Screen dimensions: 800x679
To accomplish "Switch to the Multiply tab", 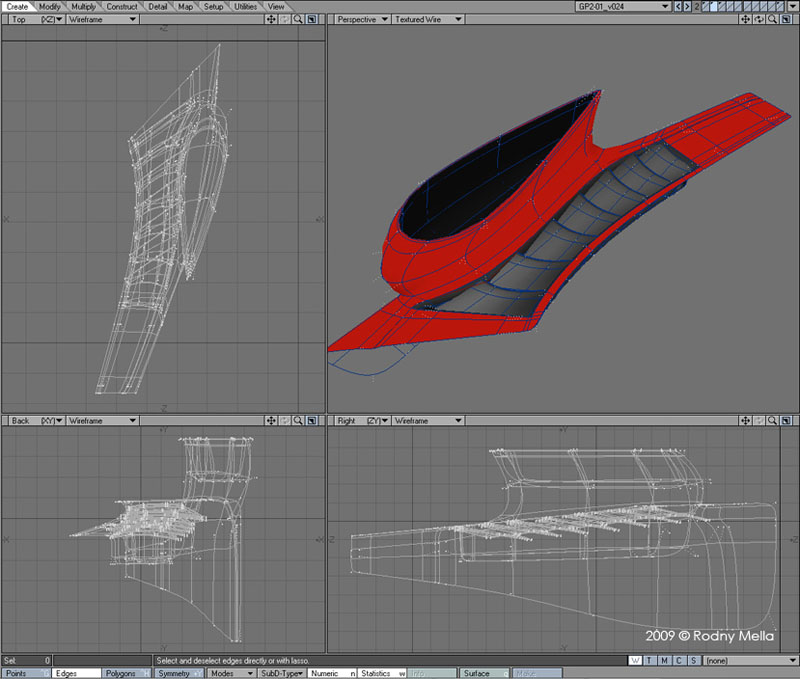I will (83, 6).
